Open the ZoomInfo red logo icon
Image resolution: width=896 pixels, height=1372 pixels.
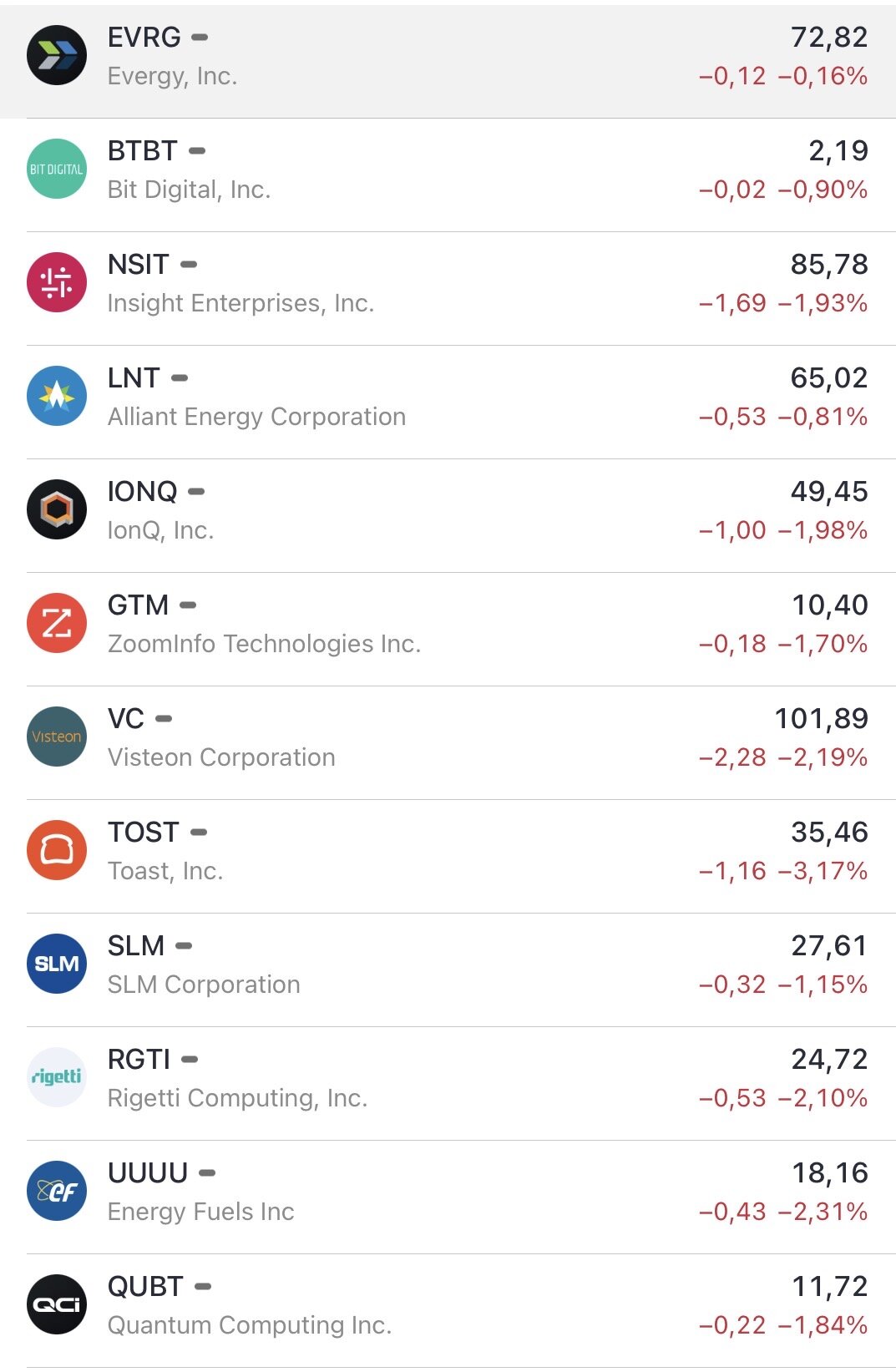(57, 624)
